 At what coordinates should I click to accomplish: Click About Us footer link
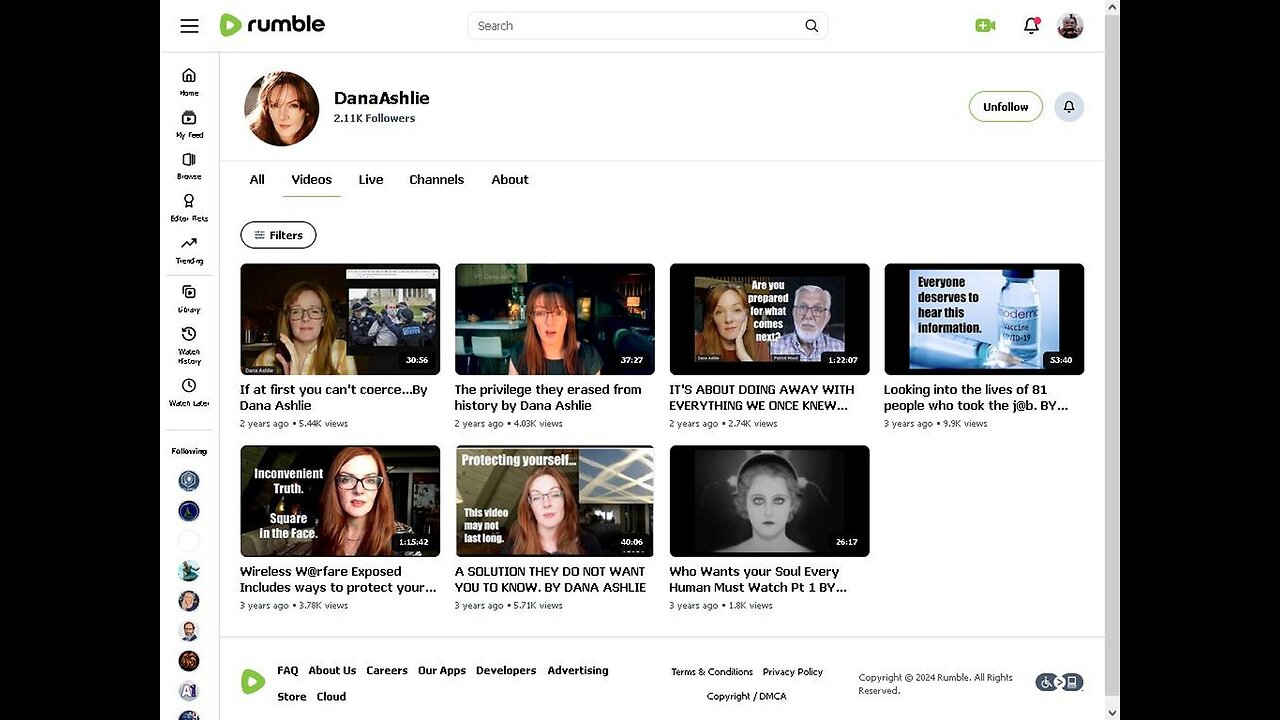332,671
